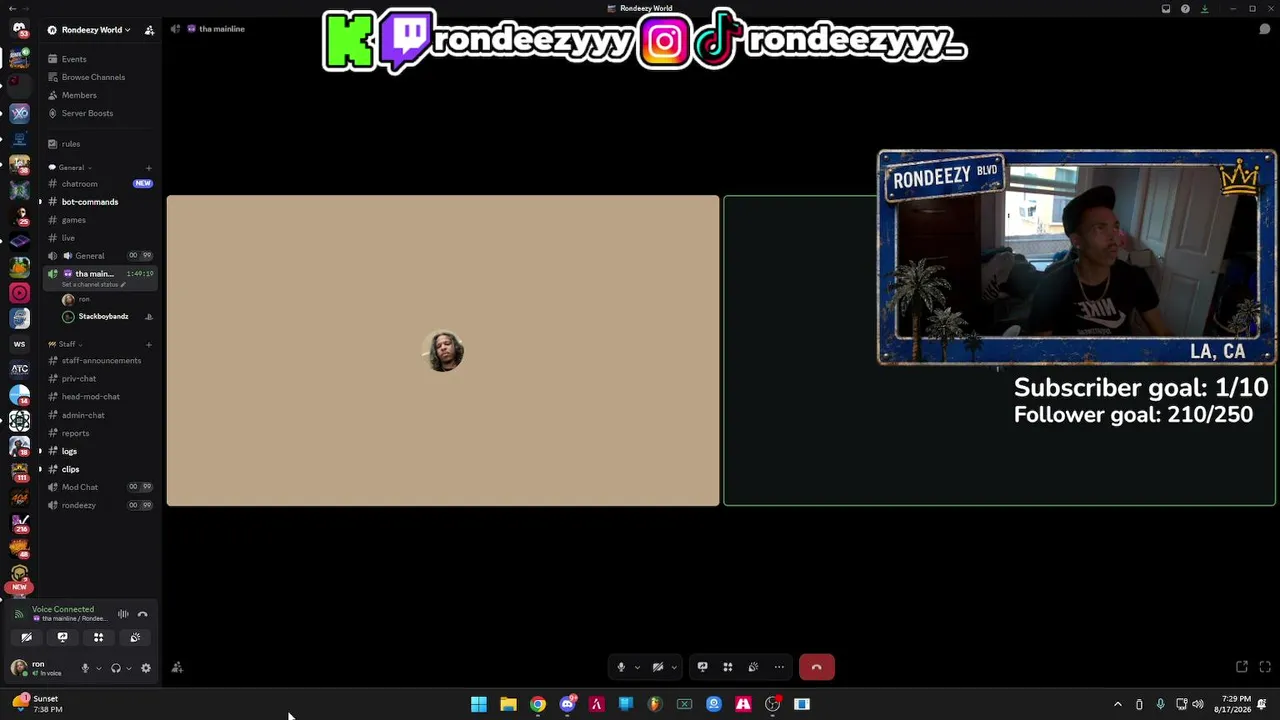Open Chrome from the taskbar

(538, 704)
